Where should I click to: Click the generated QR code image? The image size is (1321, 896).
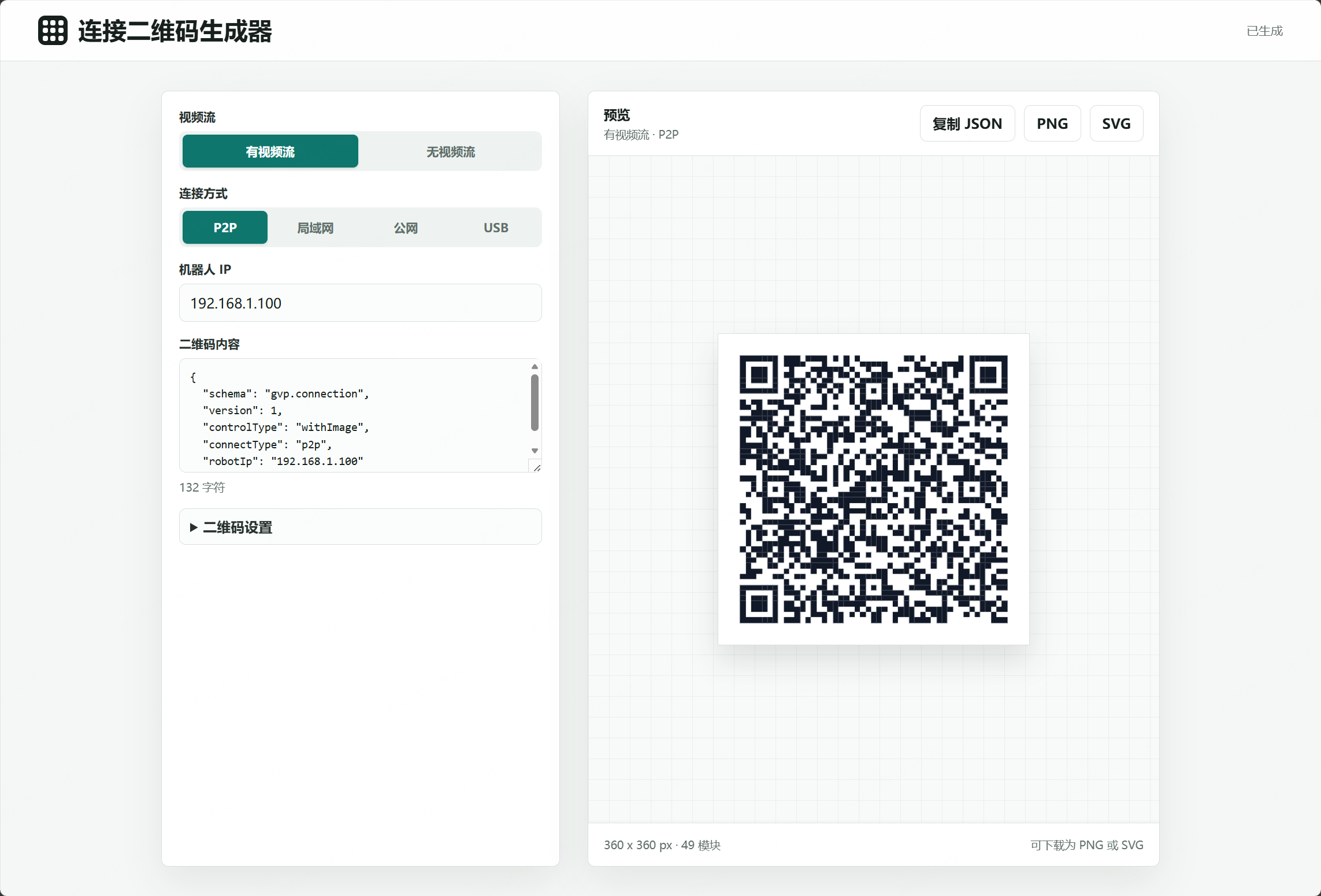(x=873, y=489)
